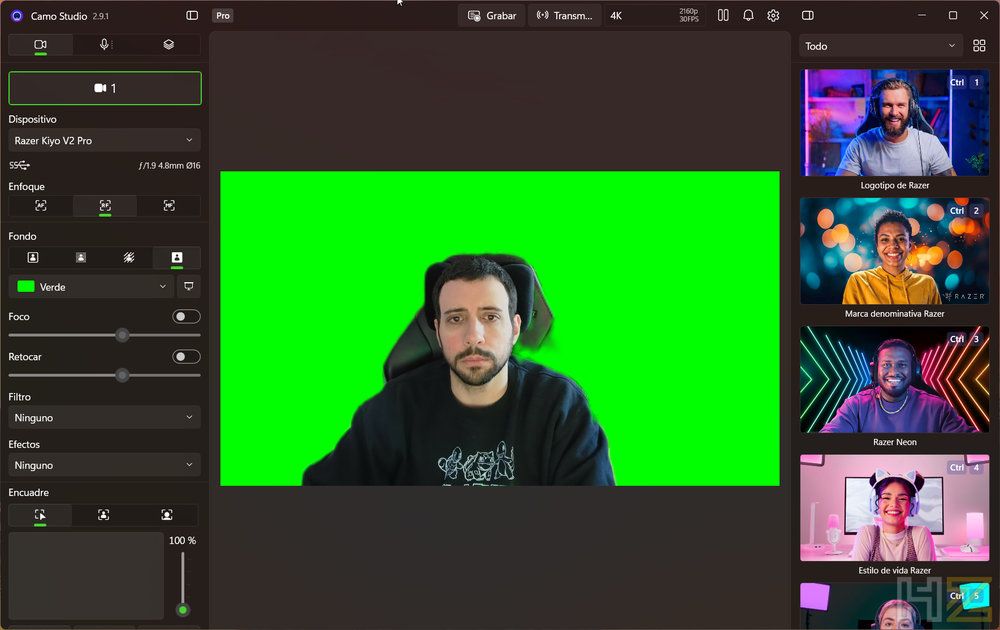Apply the Estilo de vida Razer template
1000x630 pixels.
[x=895, y=508]
